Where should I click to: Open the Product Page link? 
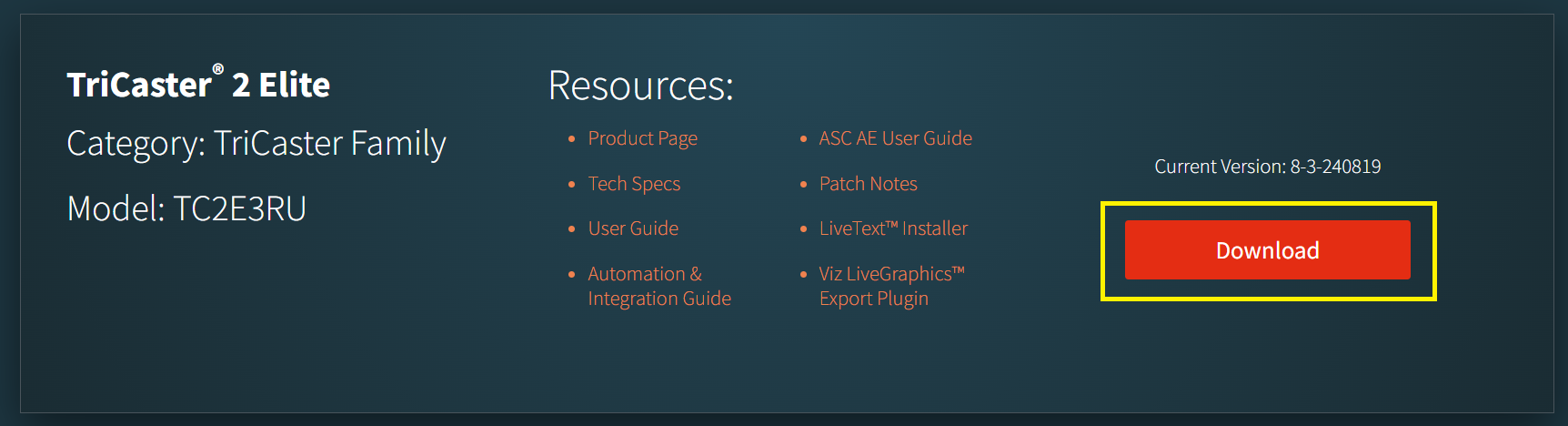point(642,138)
